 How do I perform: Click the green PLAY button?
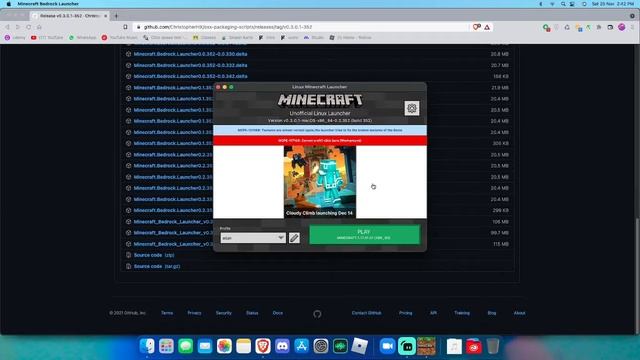tap(364, 234)
